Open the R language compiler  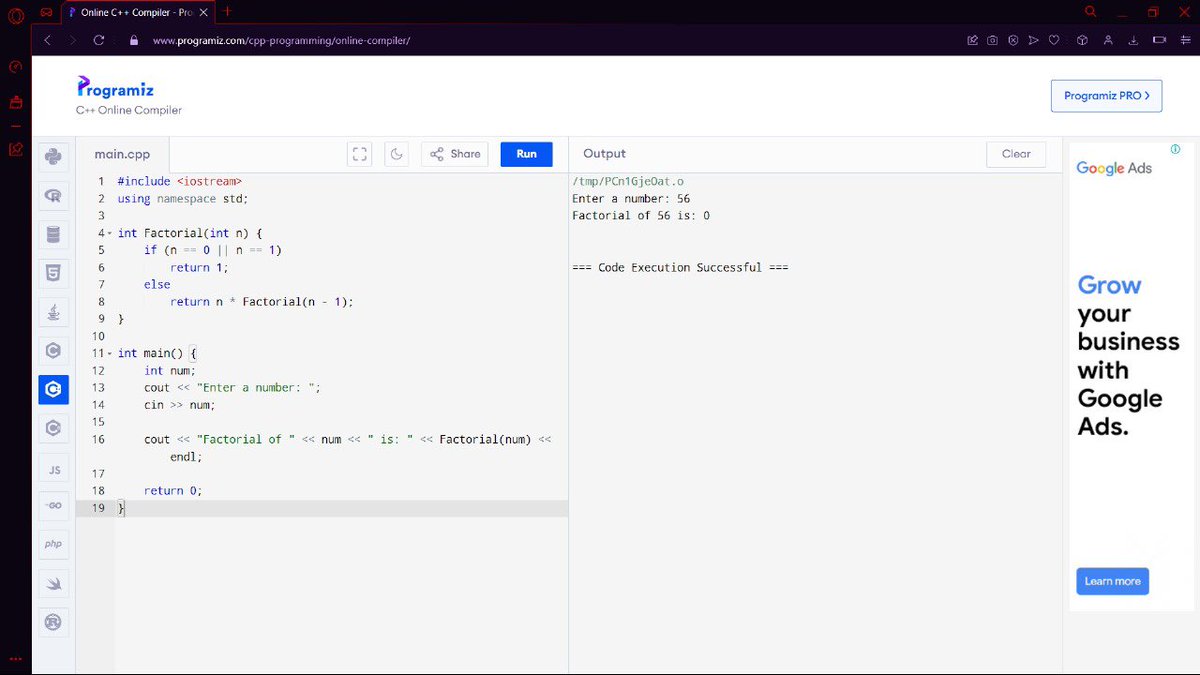coord(53,197)
